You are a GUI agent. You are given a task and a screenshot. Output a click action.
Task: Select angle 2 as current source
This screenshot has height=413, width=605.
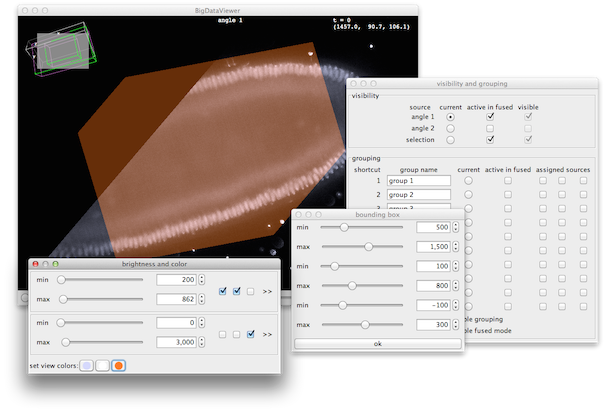pos(450,128)
